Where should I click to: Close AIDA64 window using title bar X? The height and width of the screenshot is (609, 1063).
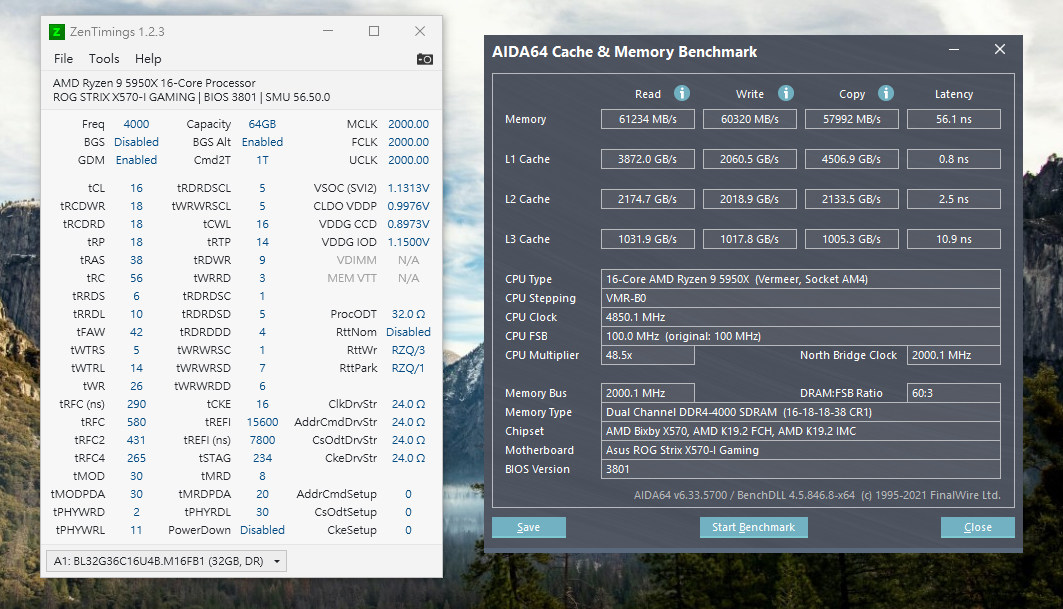coord(1000,50)
